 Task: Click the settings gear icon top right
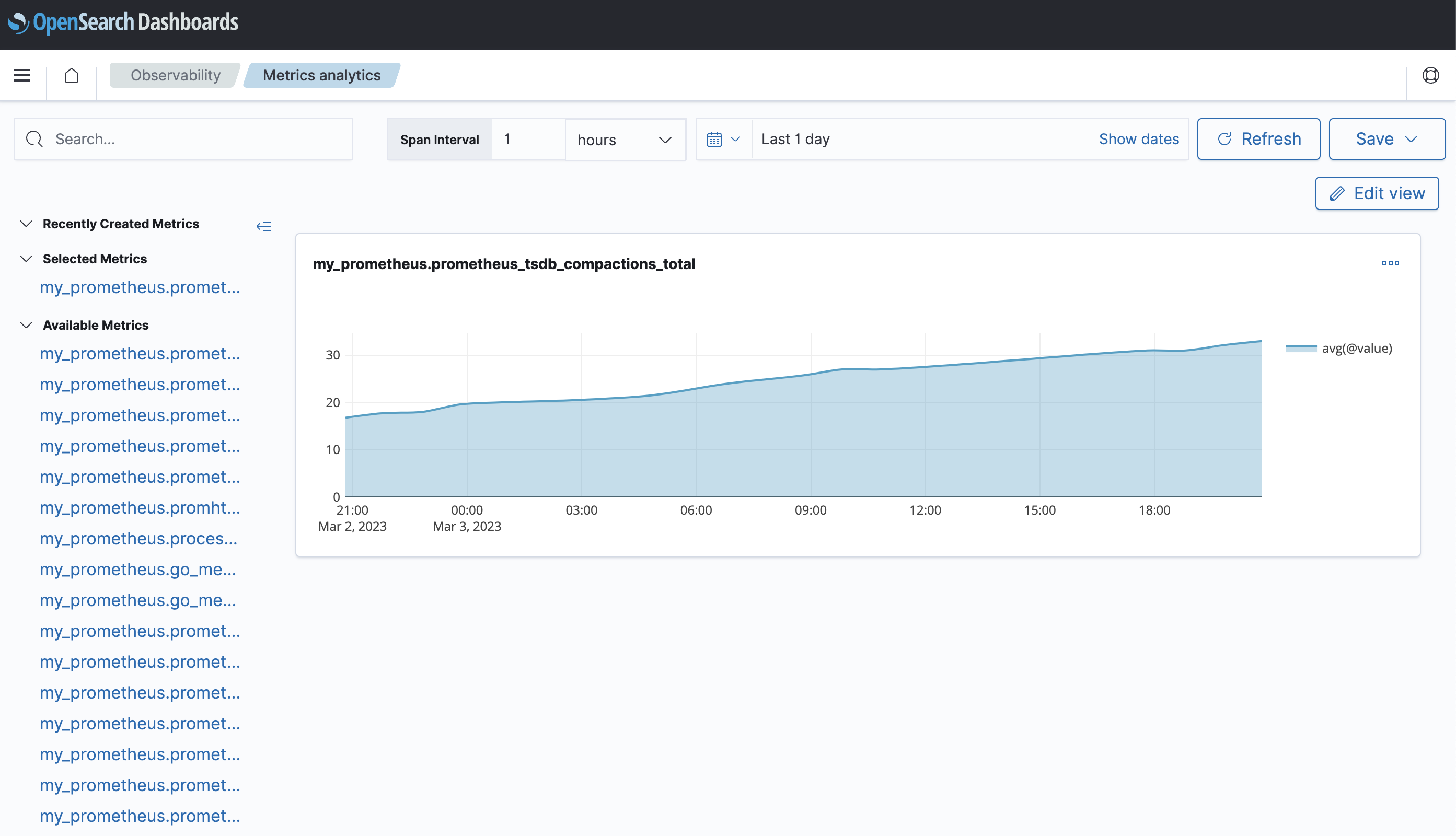(x=1432, y=75)
